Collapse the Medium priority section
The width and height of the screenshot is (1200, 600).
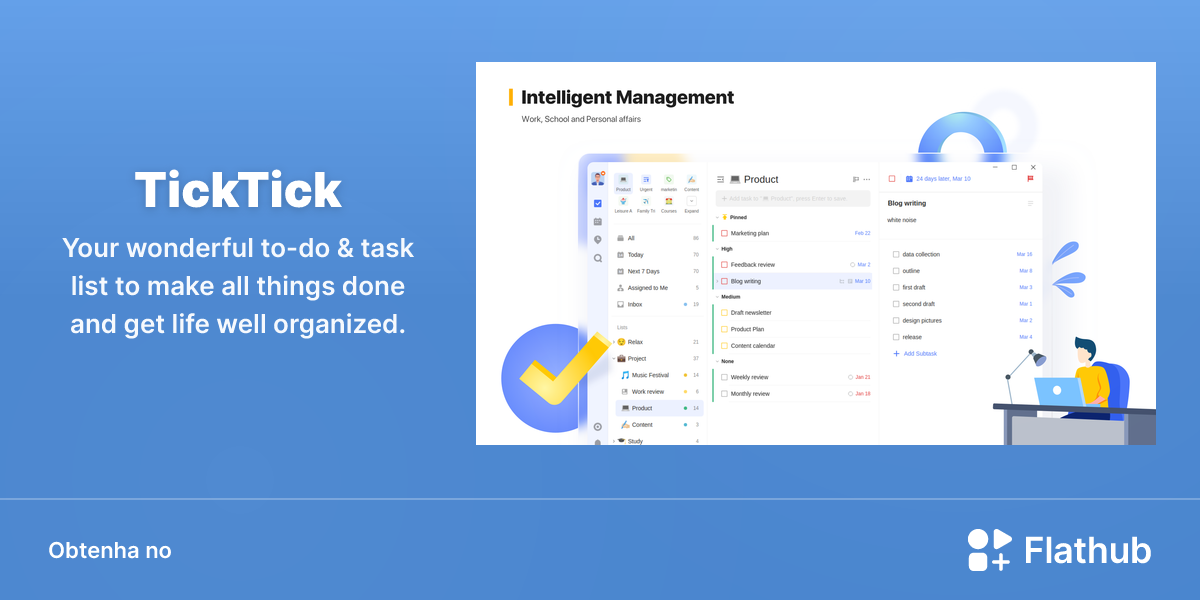pyautogui.click(x=716, y=297)
